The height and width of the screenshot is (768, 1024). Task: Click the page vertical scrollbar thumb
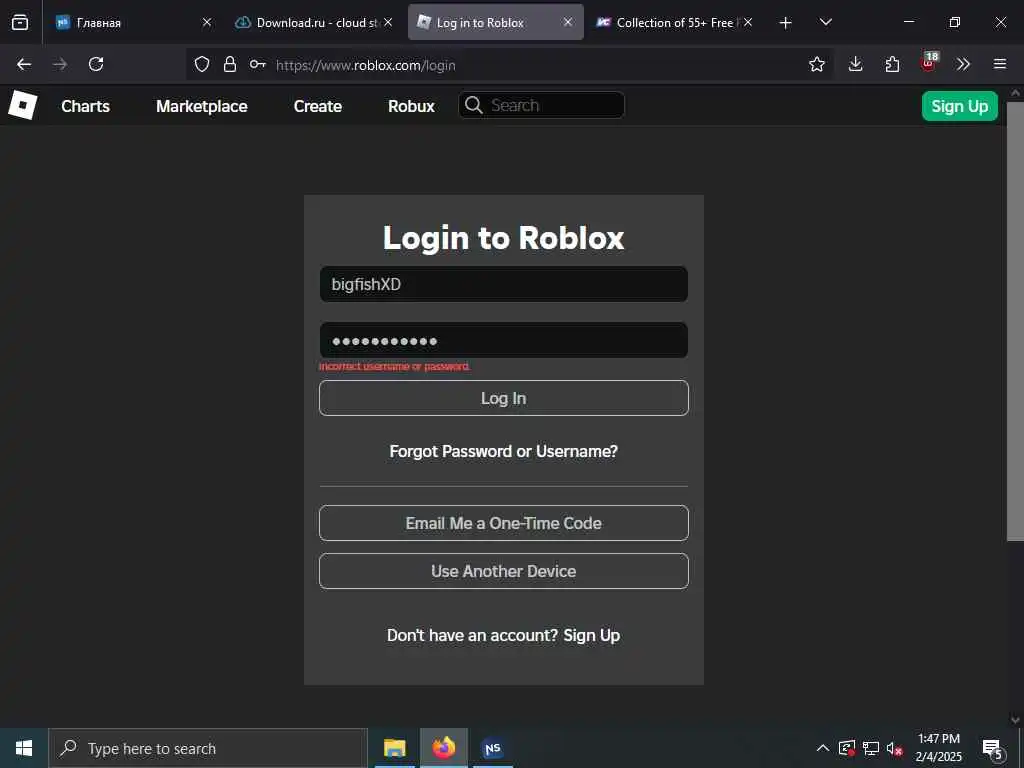(1015, 320)
